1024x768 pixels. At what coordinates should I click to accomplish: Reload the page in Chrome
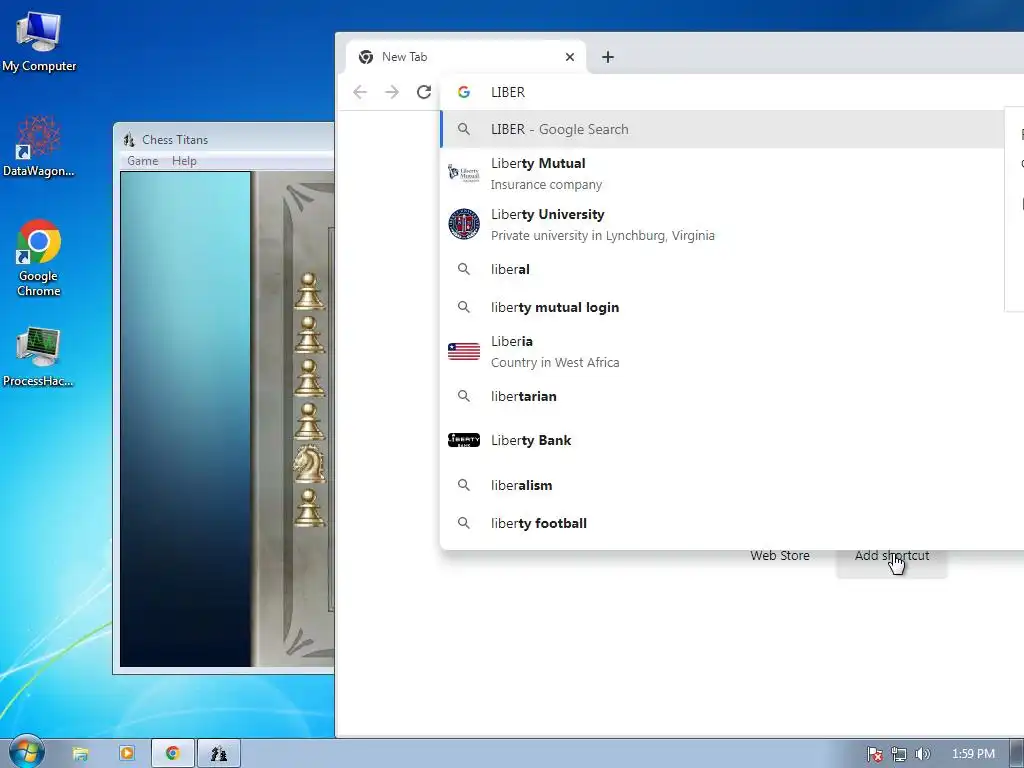coord(424,92)
